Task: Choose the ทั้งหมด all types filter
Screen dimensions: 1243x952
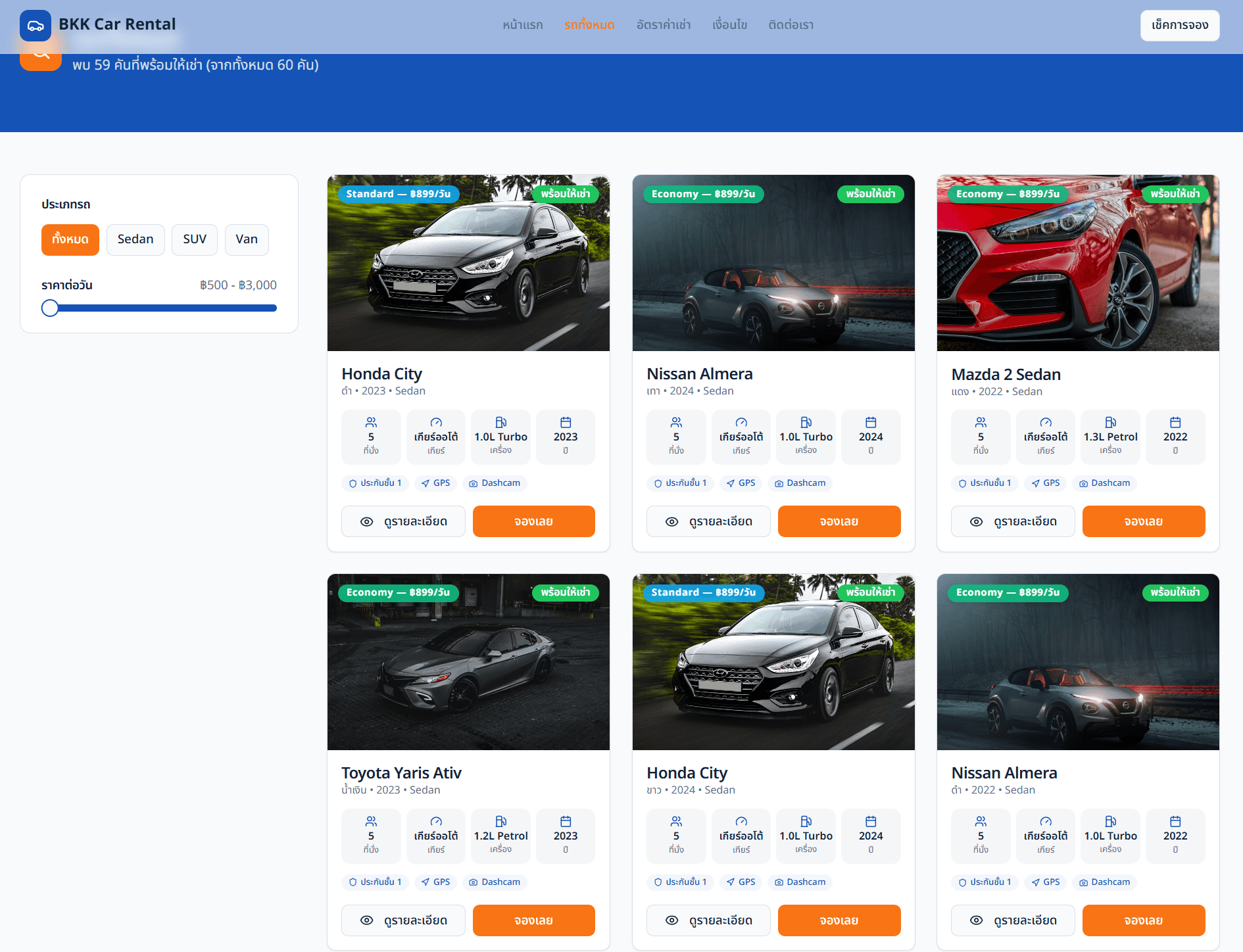Action: click(70, 239)
